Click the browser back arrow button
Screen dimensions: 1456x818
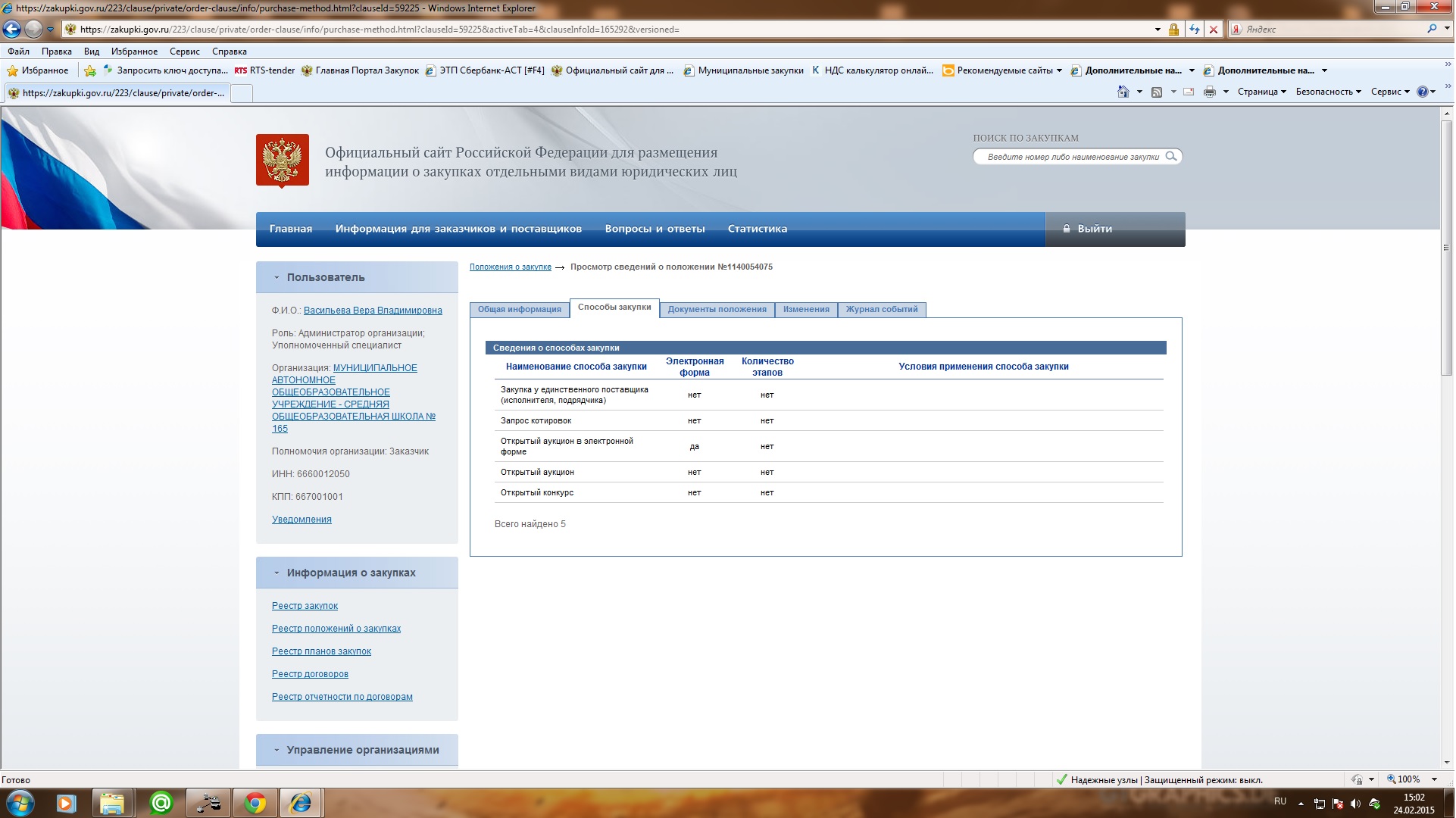coord(11,30)
